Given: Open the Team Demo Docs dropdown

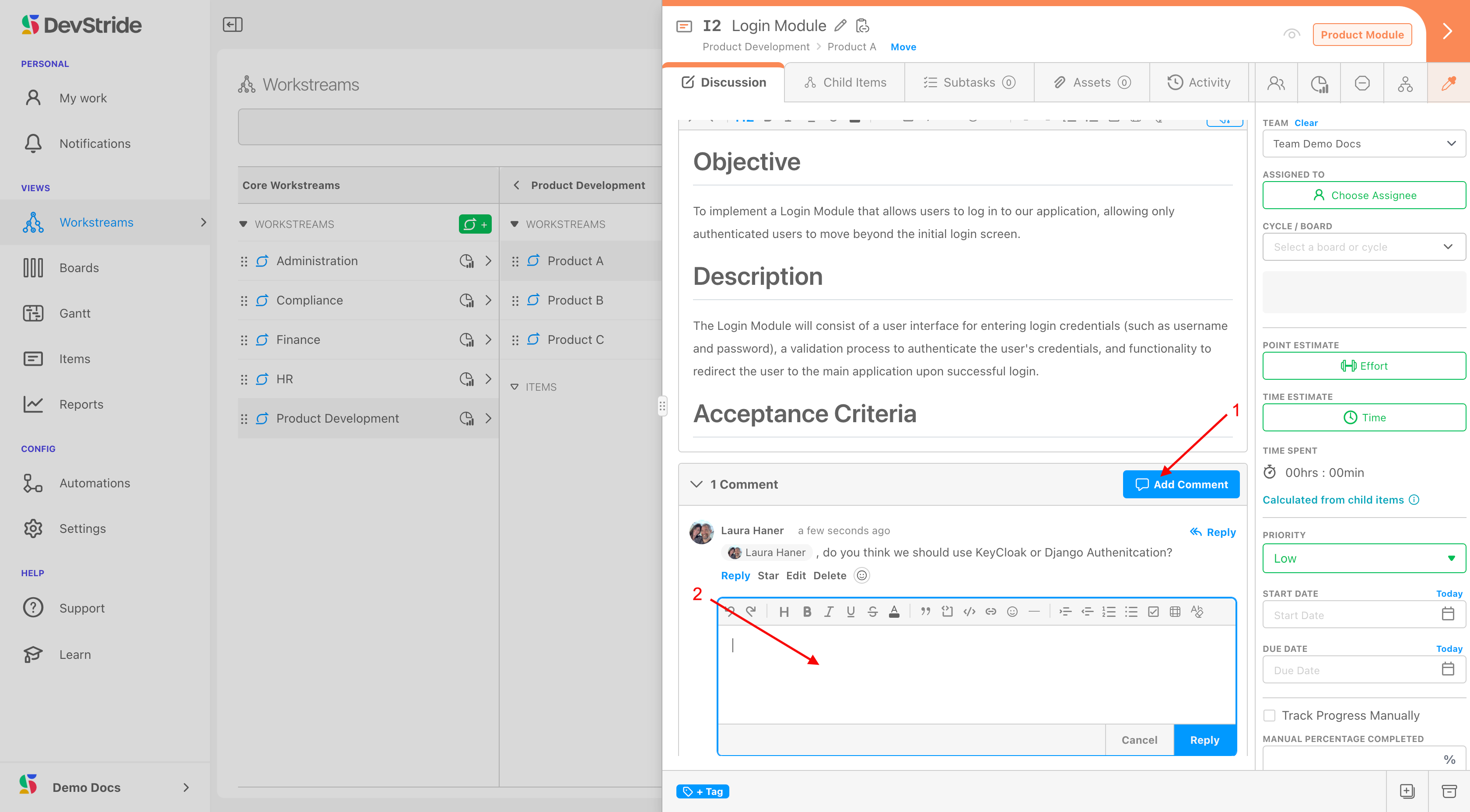Looking at the screenshot, I should (1364, 144).
